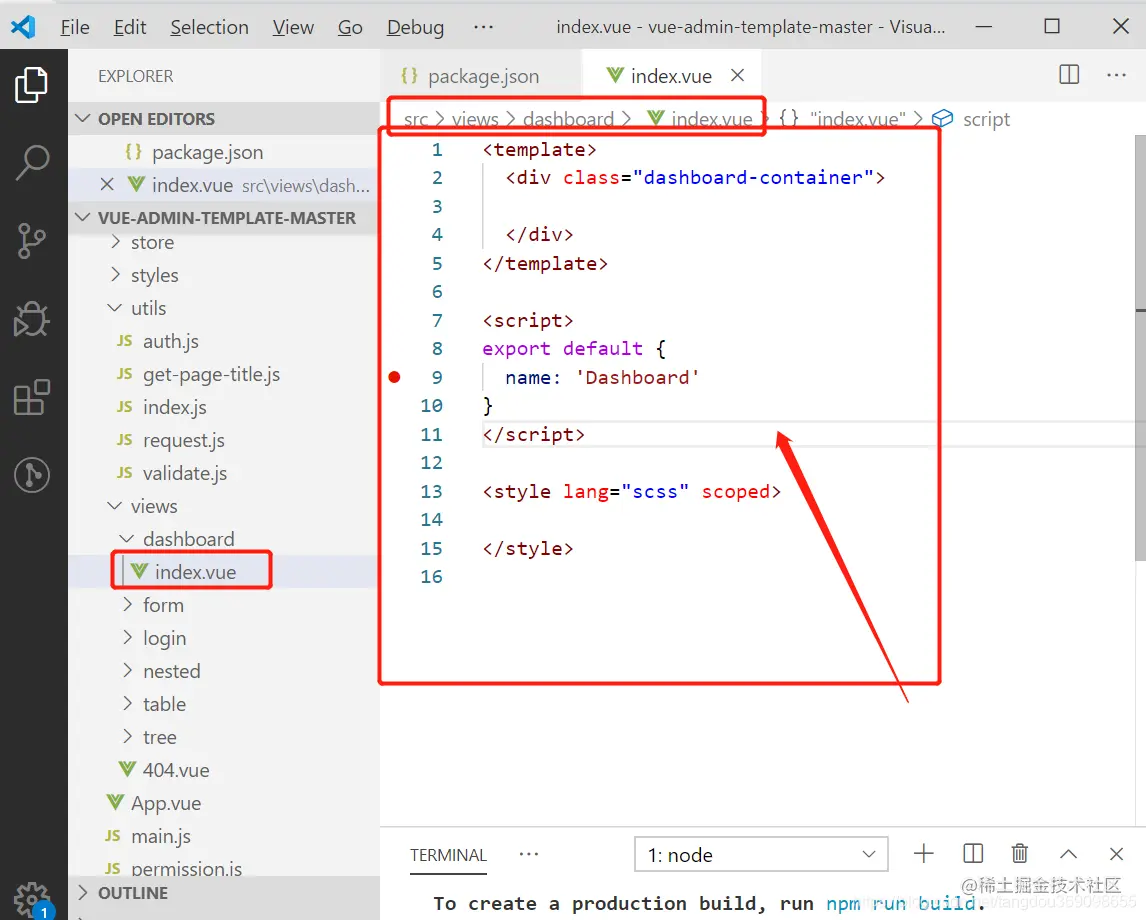Expand the nested folder
1146x920 pixels.
coord(128,670)
